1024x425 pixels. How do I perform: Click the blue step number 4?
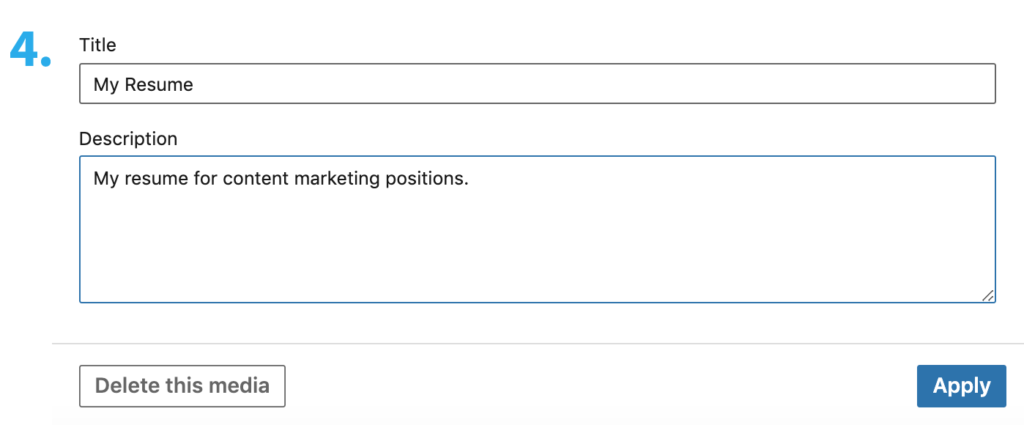point(30,50)
